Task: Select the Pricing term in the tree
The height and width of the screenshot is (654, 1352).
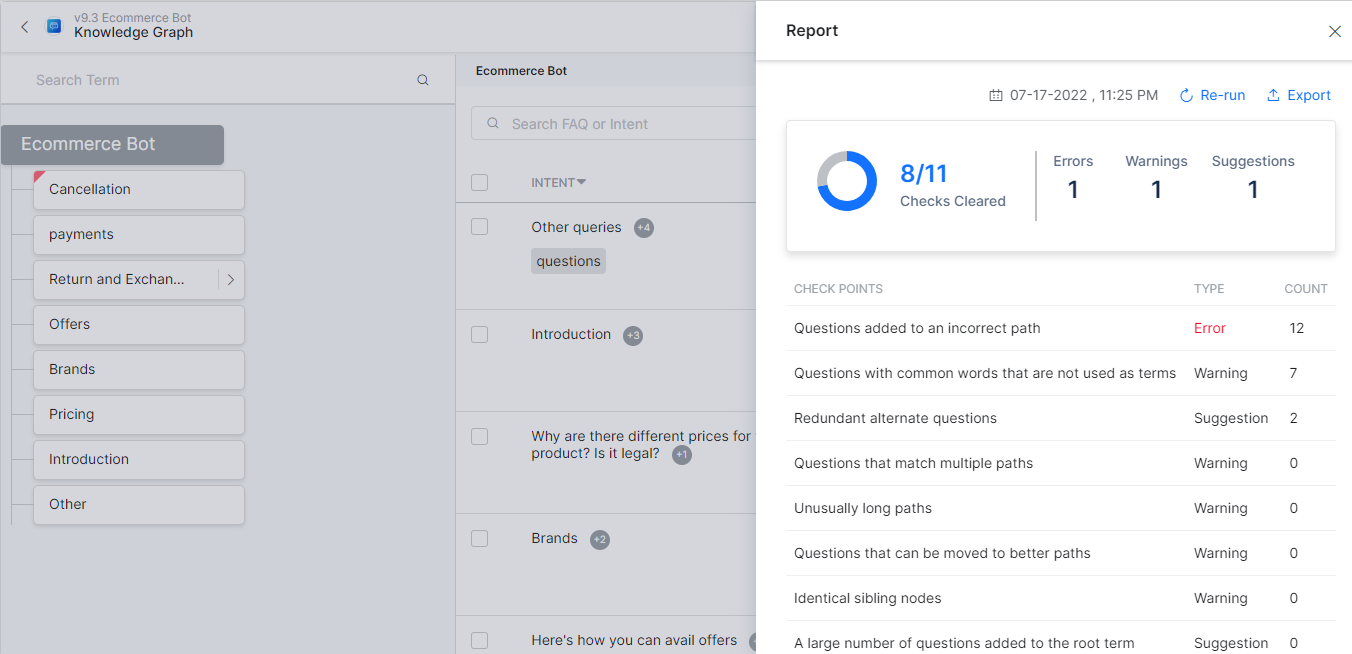Action: tap(138, 414)
